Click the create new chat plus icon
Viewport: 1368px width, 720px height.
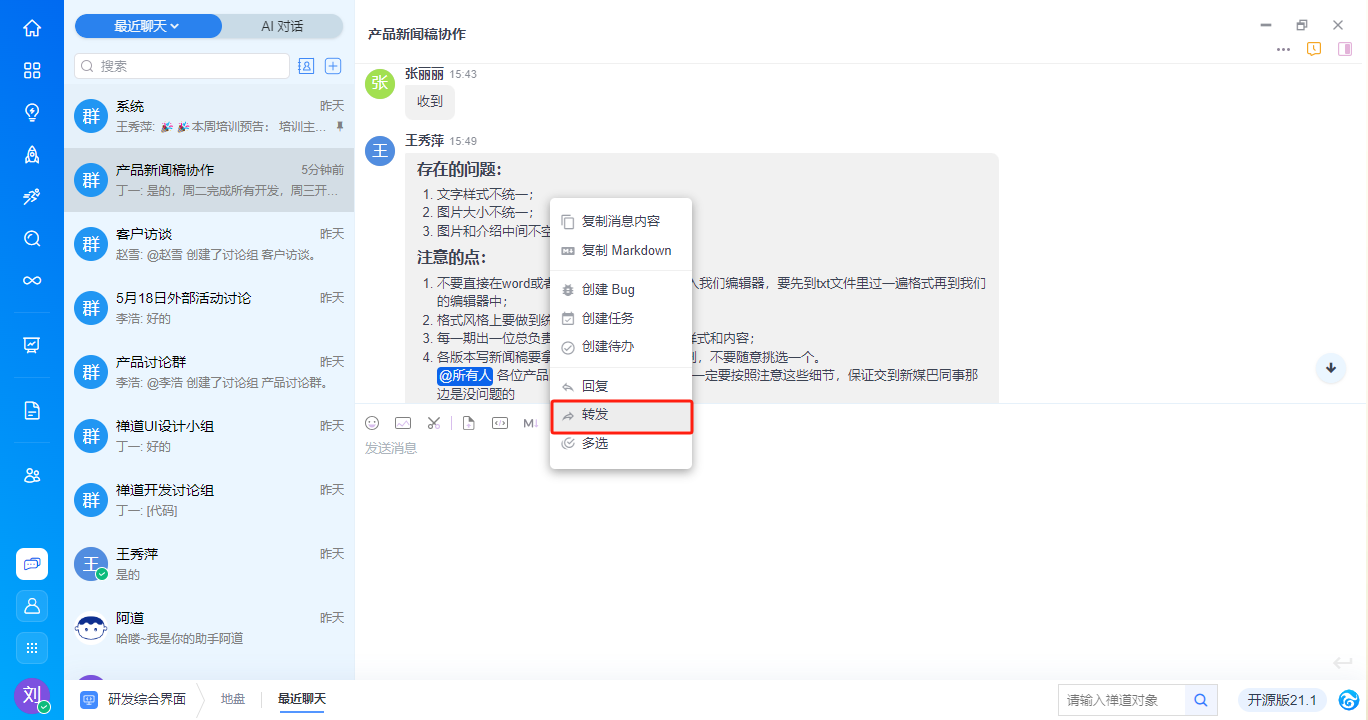coord(334,66)
